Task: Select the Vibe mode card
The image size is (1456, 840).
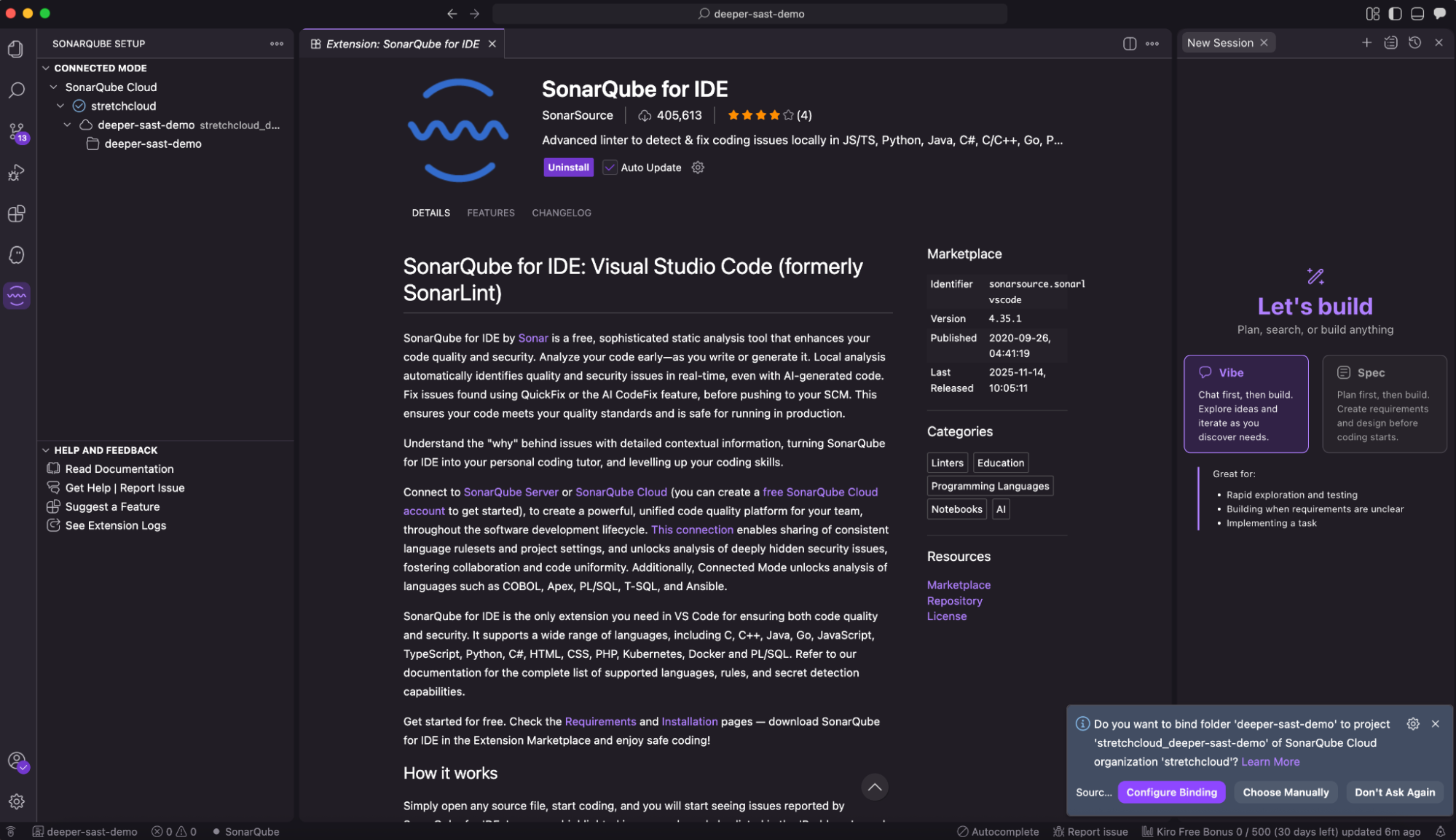Action: pyautogui.click(x=1246, y=404)
